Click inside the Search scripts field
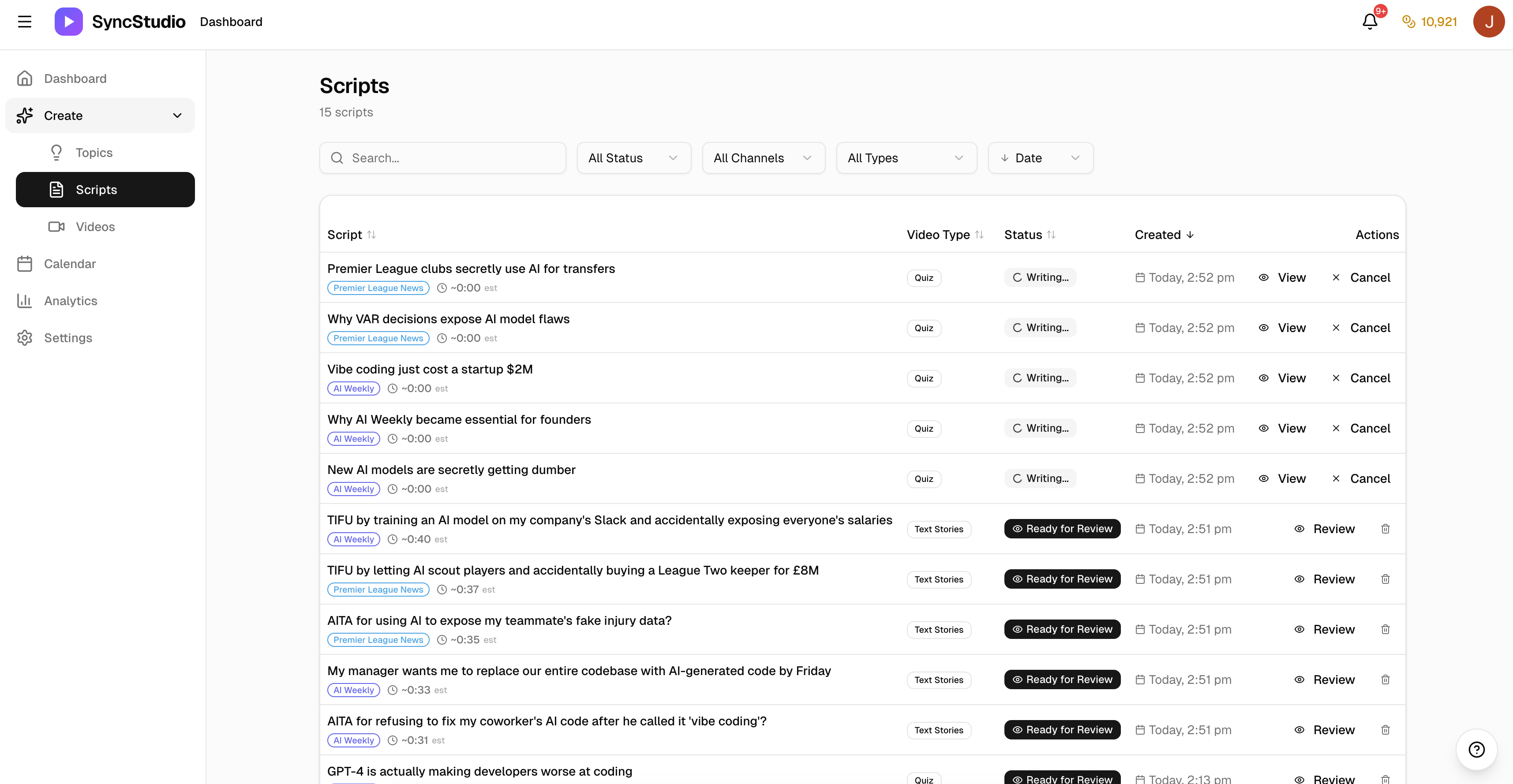The height and width of the screenshot is (784, 1513). 442,157
